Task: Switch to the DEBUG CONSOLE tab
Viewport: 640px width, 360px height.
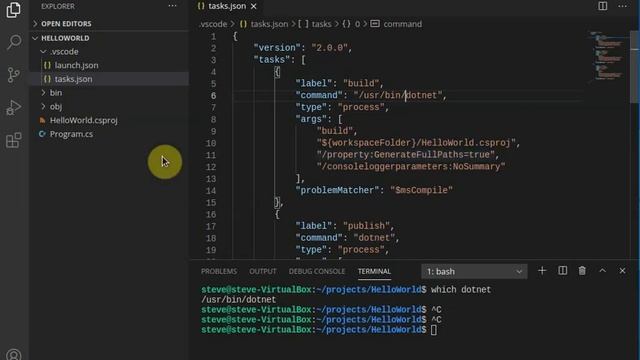Action: (317, 271)
